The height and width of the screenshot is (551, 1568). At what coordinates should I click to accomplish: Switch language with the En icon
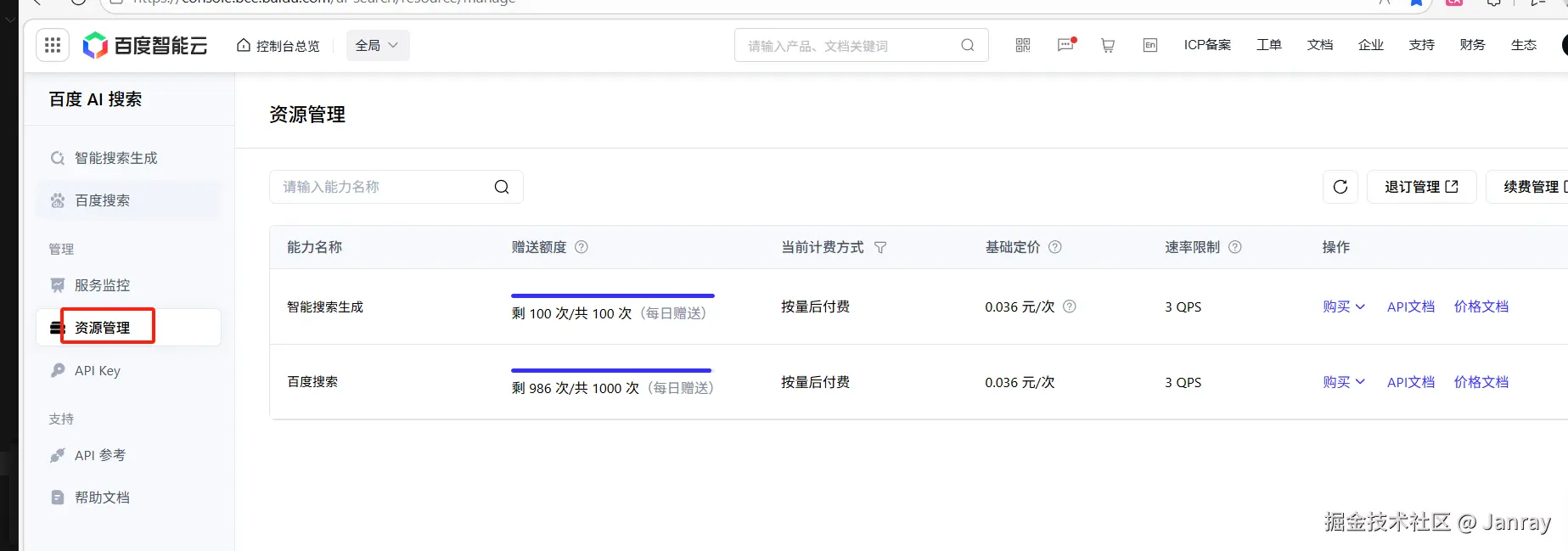[x=1150, y=45]
